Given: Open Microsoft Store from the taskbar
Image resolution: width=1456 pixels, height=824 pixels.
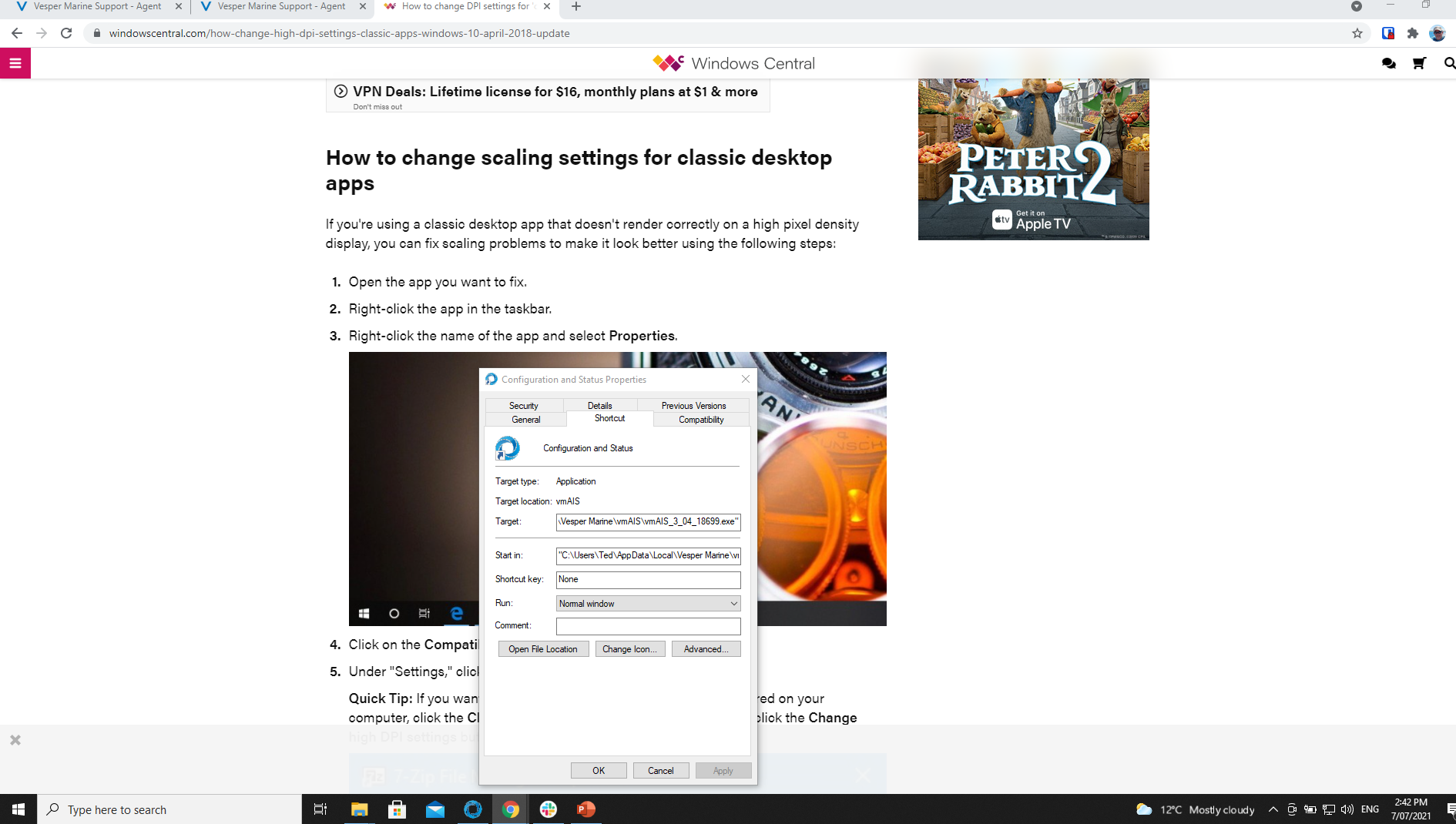Looking at the screenshot, I should click(x=397, y=809).
